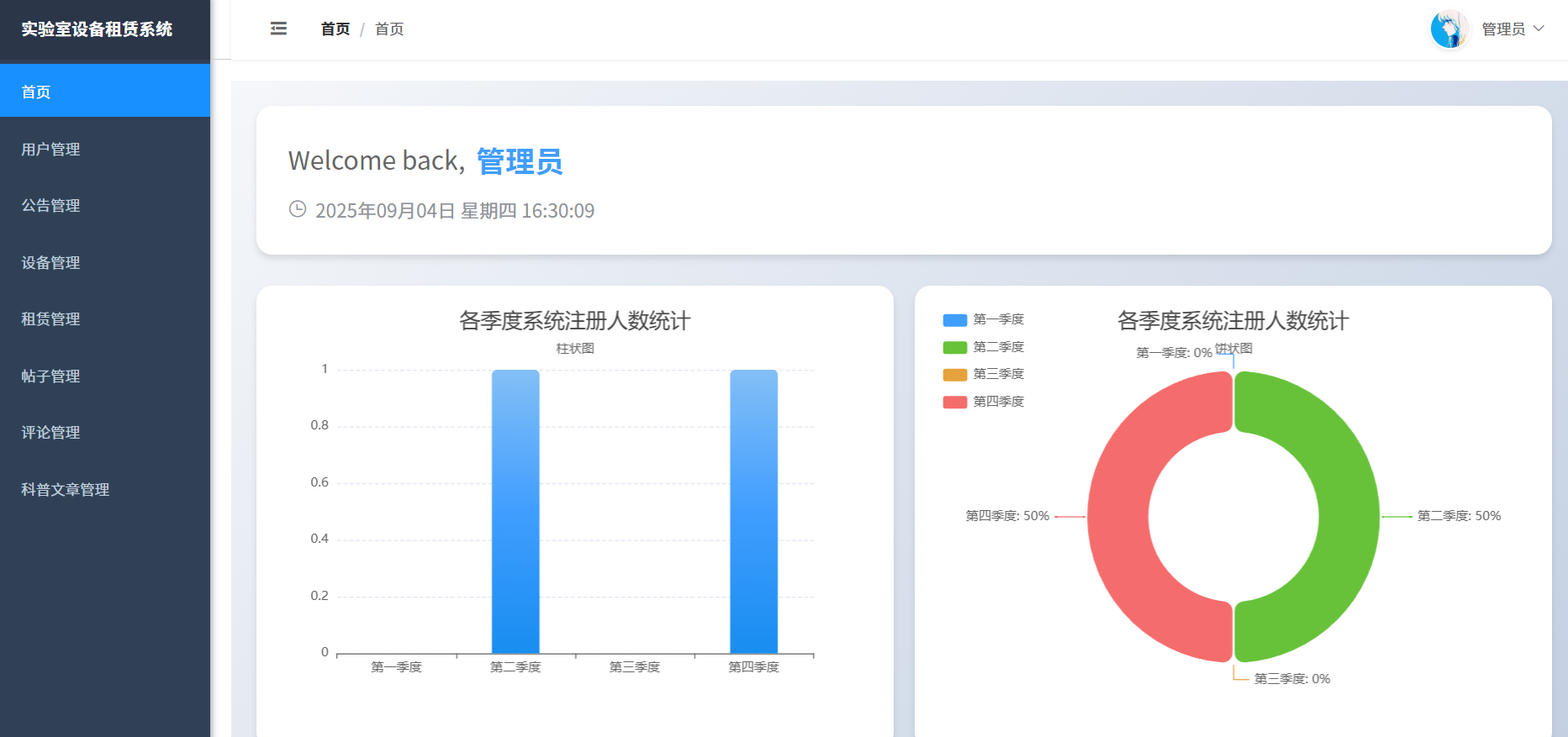
Task: Click the administrator avatar image
Action: coord(1449,29)
